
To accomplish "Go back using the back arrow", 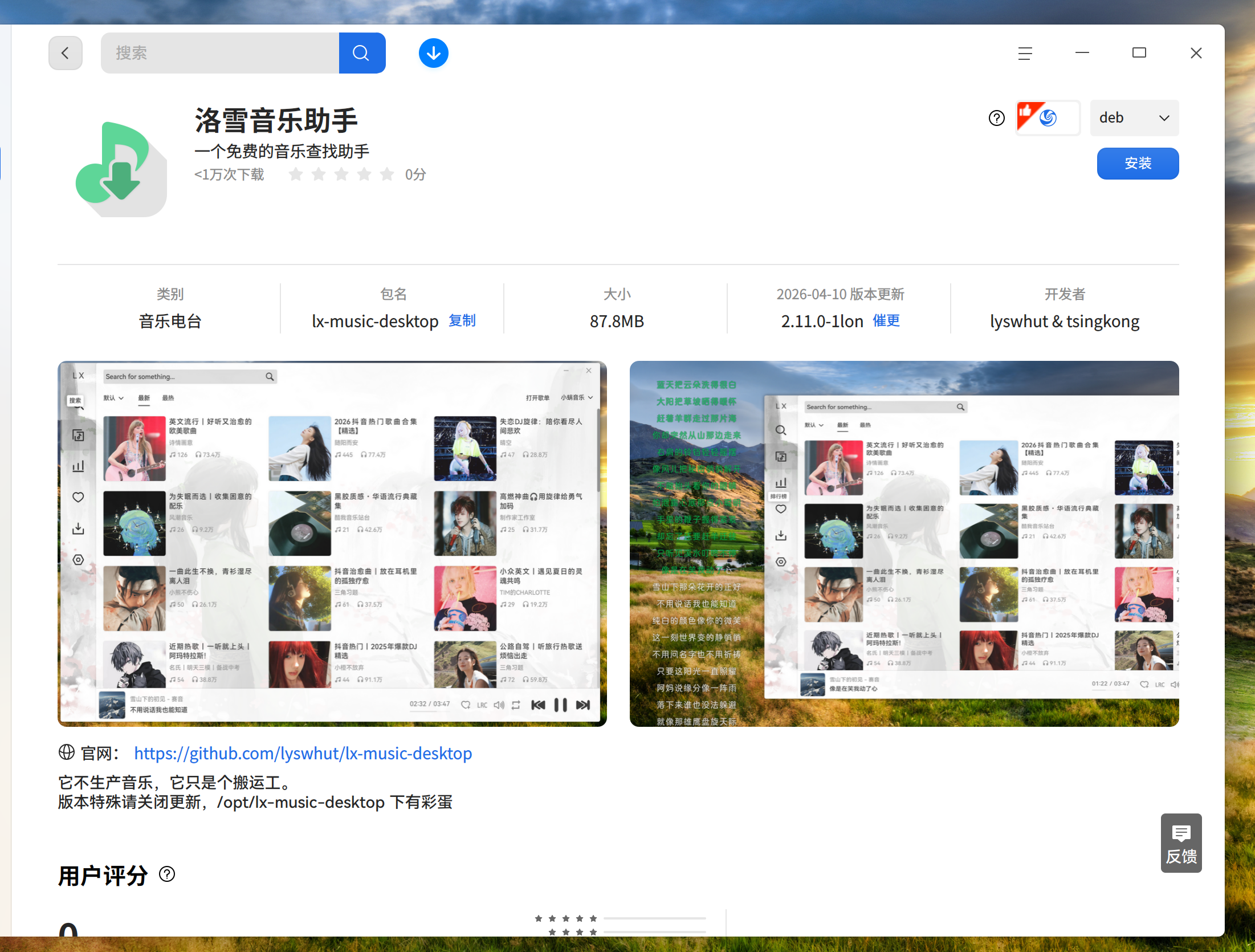I will coord(65,52).
